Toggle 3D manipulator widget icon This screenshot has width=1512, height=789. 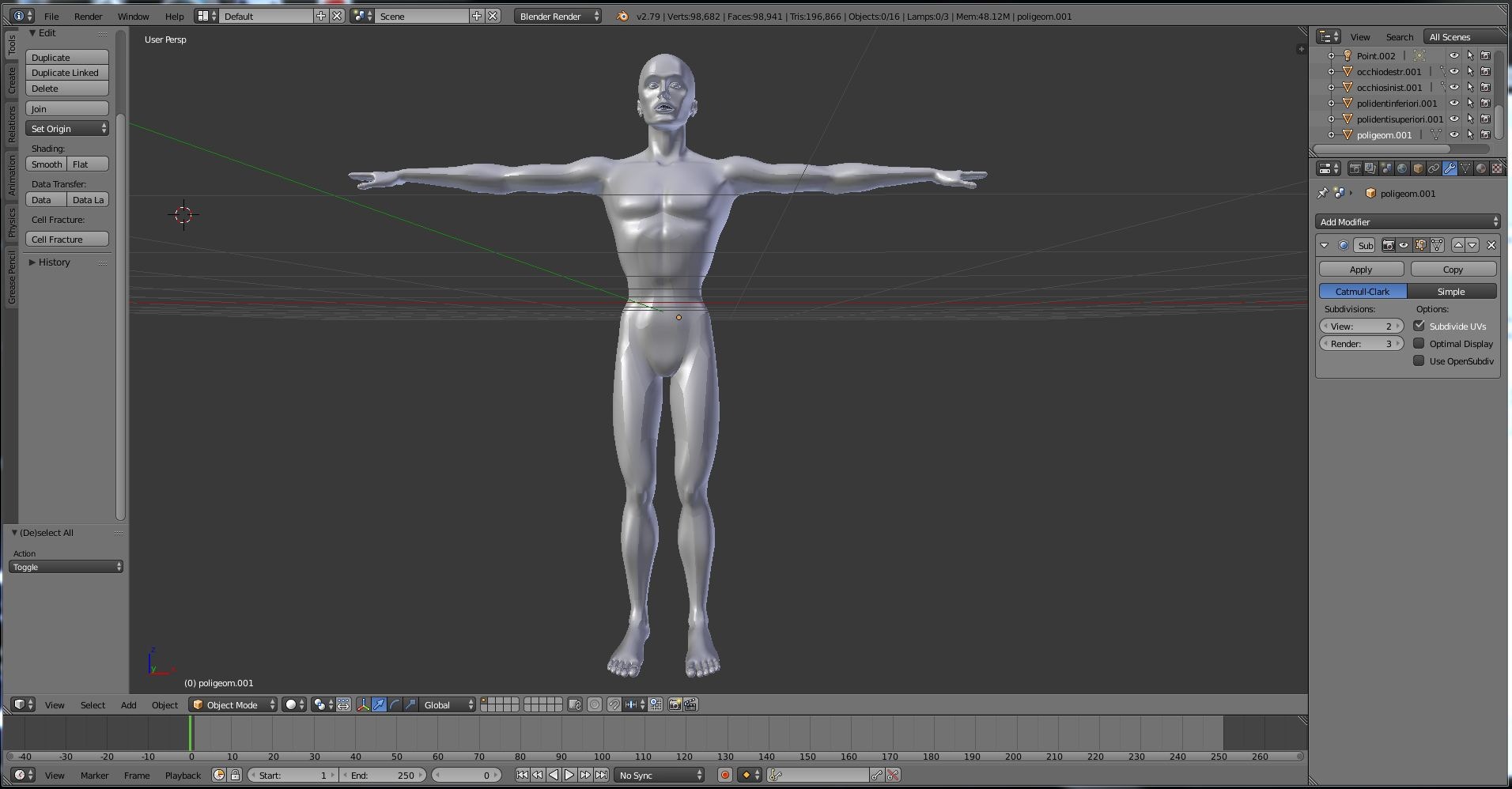coord(363,704)
